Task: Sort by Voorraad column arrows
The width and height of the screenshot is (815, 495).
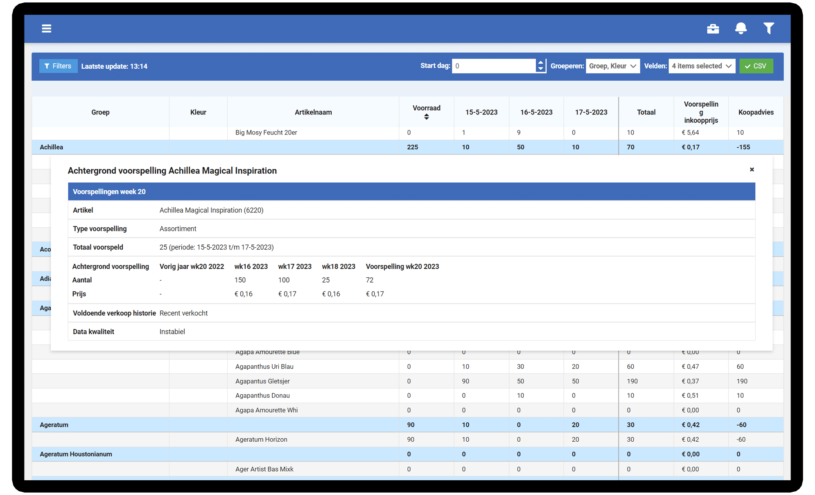Action: 426,117
